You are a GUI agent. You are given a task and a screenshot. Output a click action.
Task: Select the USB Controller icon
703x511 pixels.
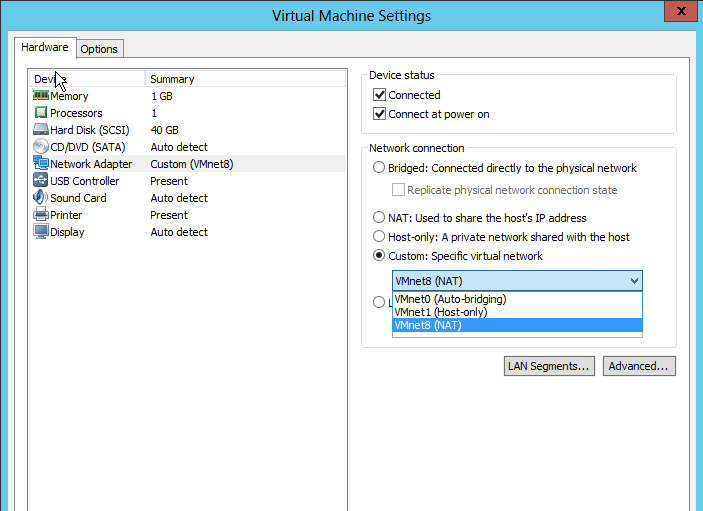click(x=41, y=181)
